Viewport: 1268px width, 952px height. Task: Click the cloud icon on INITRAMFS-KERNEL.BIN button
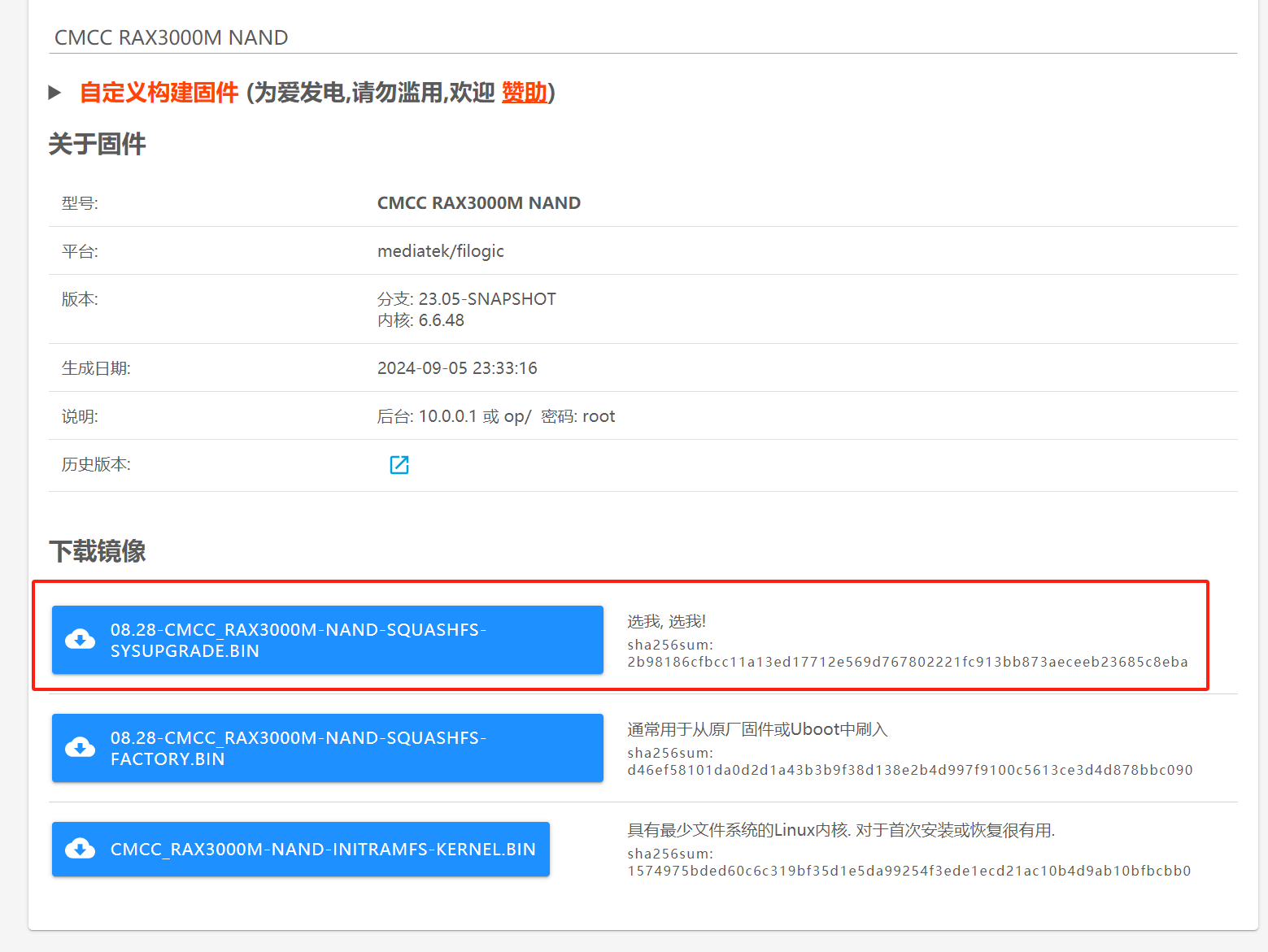point(80,850)
